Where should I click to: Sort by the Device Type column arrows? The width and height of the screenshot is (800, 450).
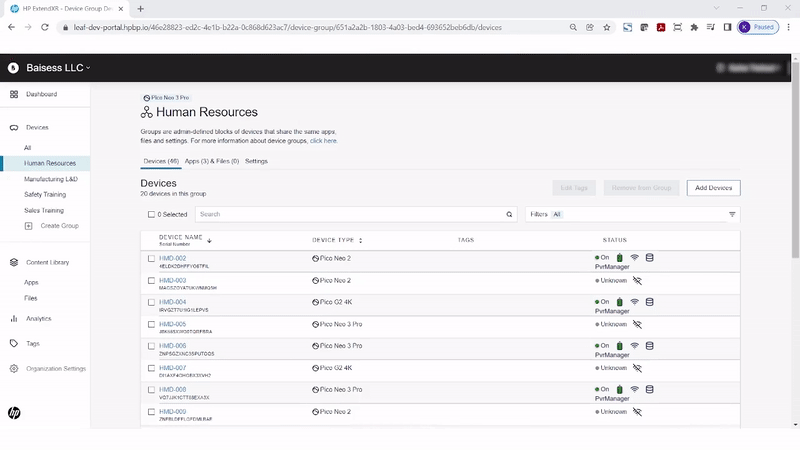click(360, 240)
